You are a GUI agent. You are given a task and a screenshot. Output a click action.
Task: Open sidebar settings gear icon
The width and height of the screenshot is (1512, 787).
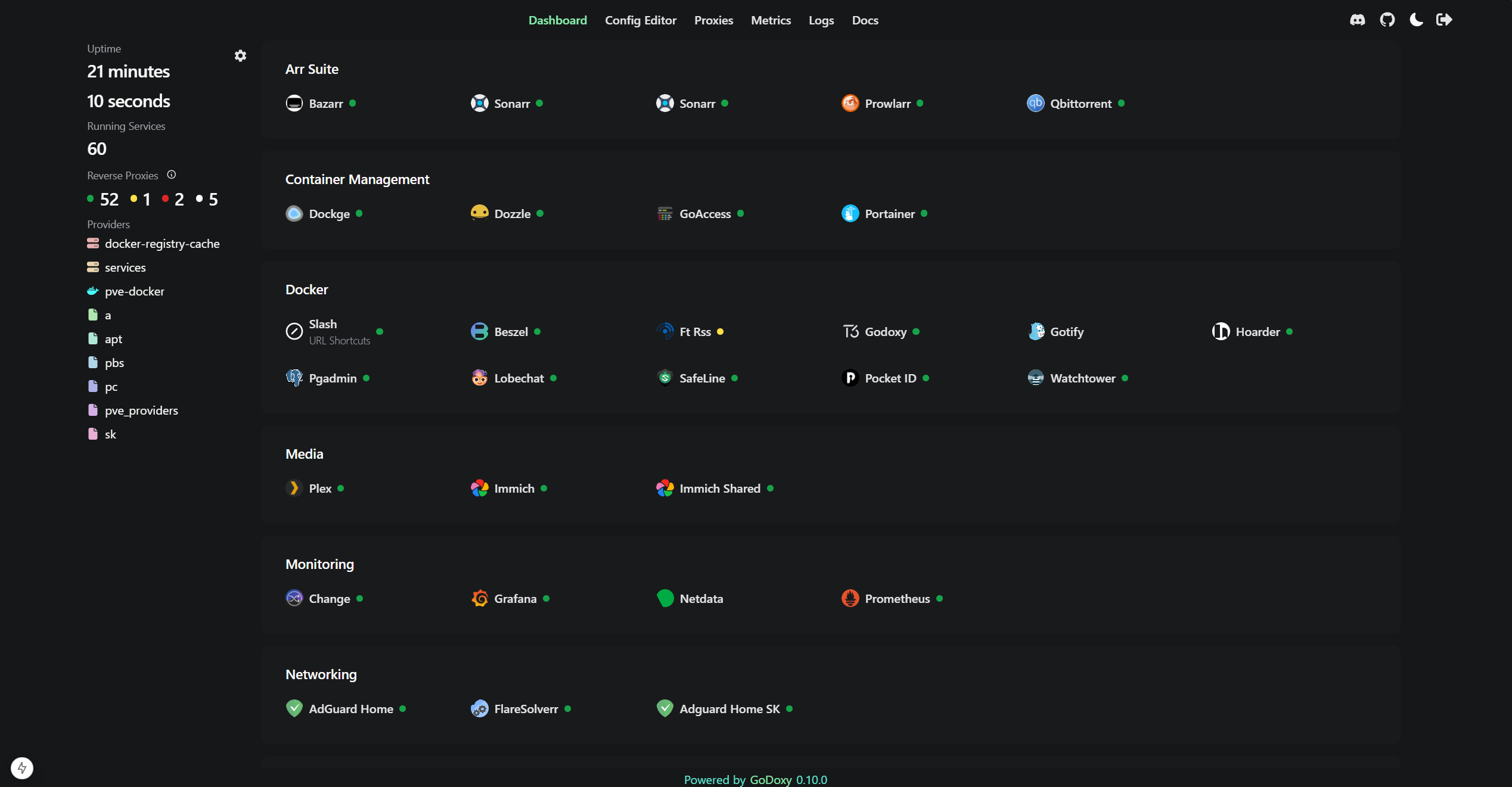[240, 56]
